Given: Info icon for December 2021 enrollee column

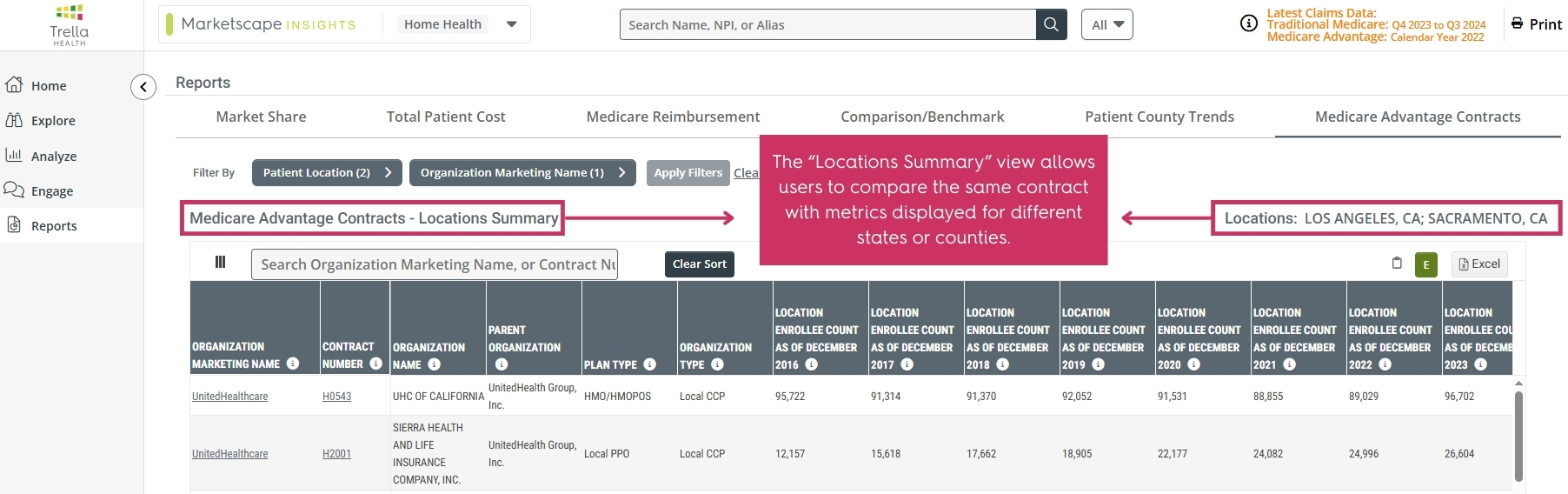Looking at the screenshot, I should pyautogui.click(x=1289, y=364).
